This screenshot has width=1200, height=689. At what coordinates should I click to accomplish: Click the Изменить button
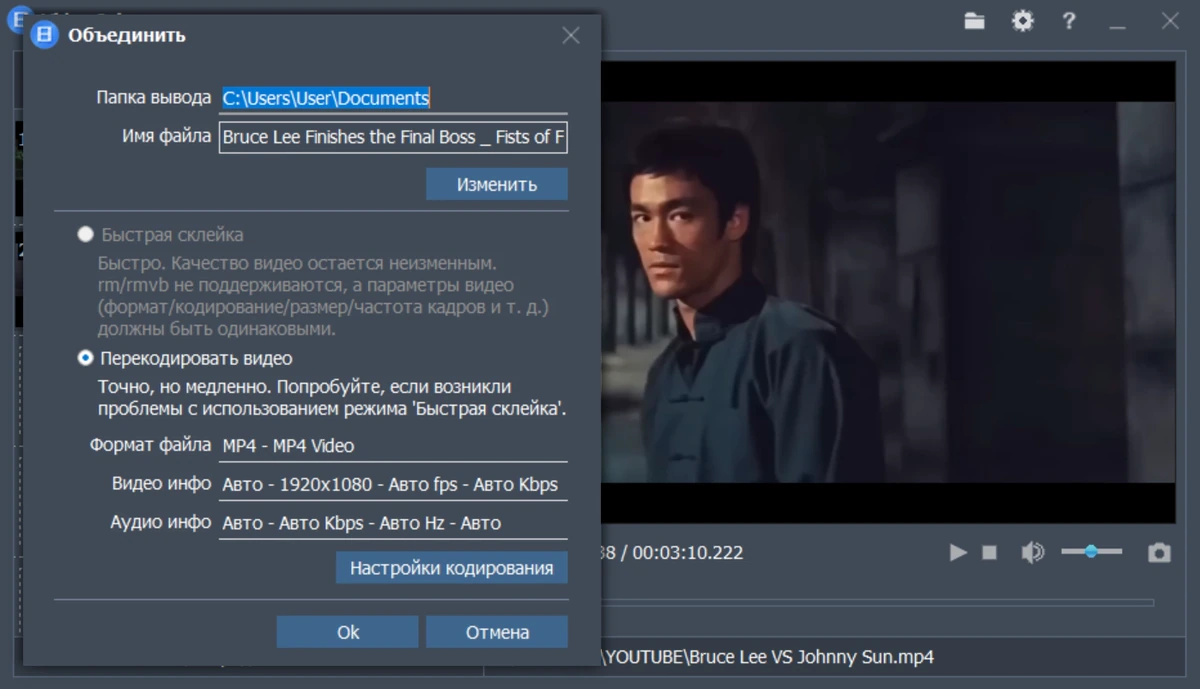pos(497,184)
